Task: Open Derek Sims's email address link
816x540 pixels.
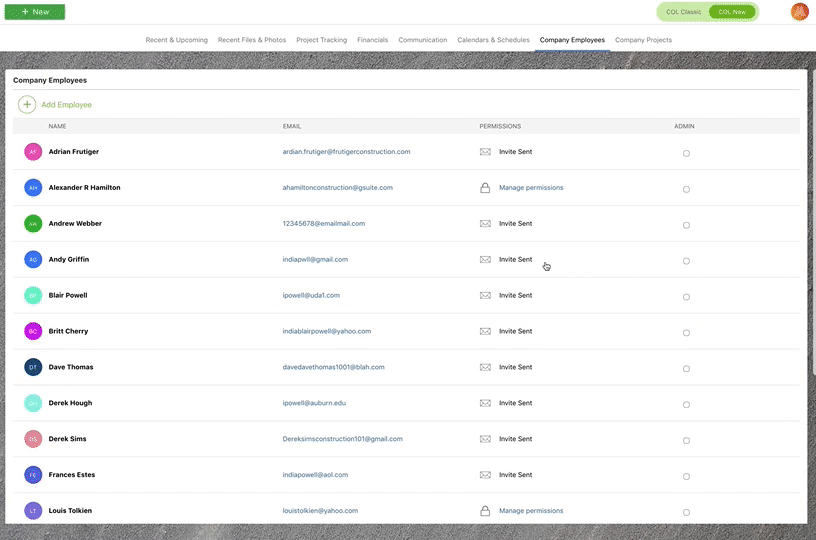Action: 342,439
